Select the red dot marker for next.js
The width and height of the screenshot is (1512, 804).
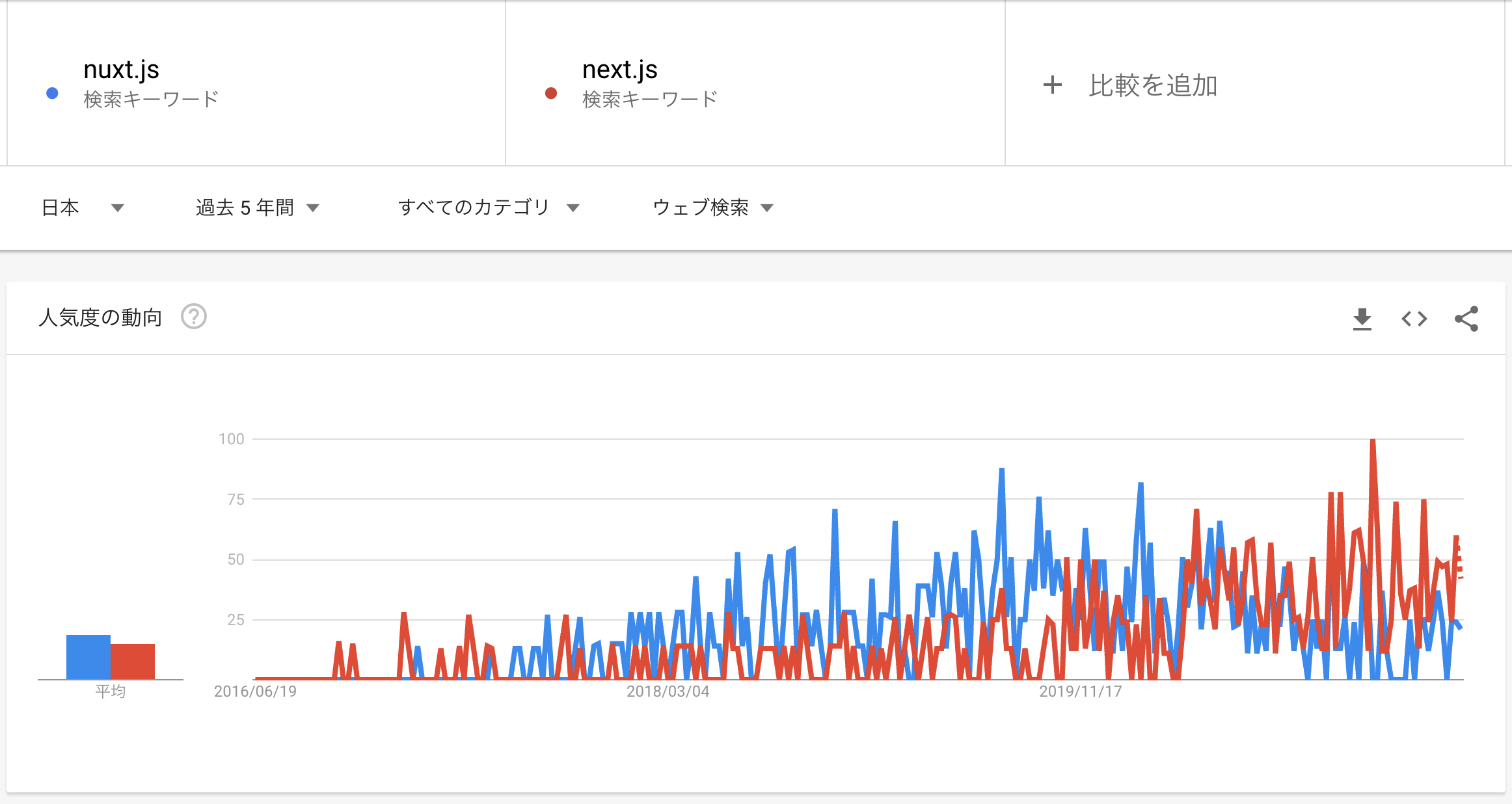(x=550, y=94)
